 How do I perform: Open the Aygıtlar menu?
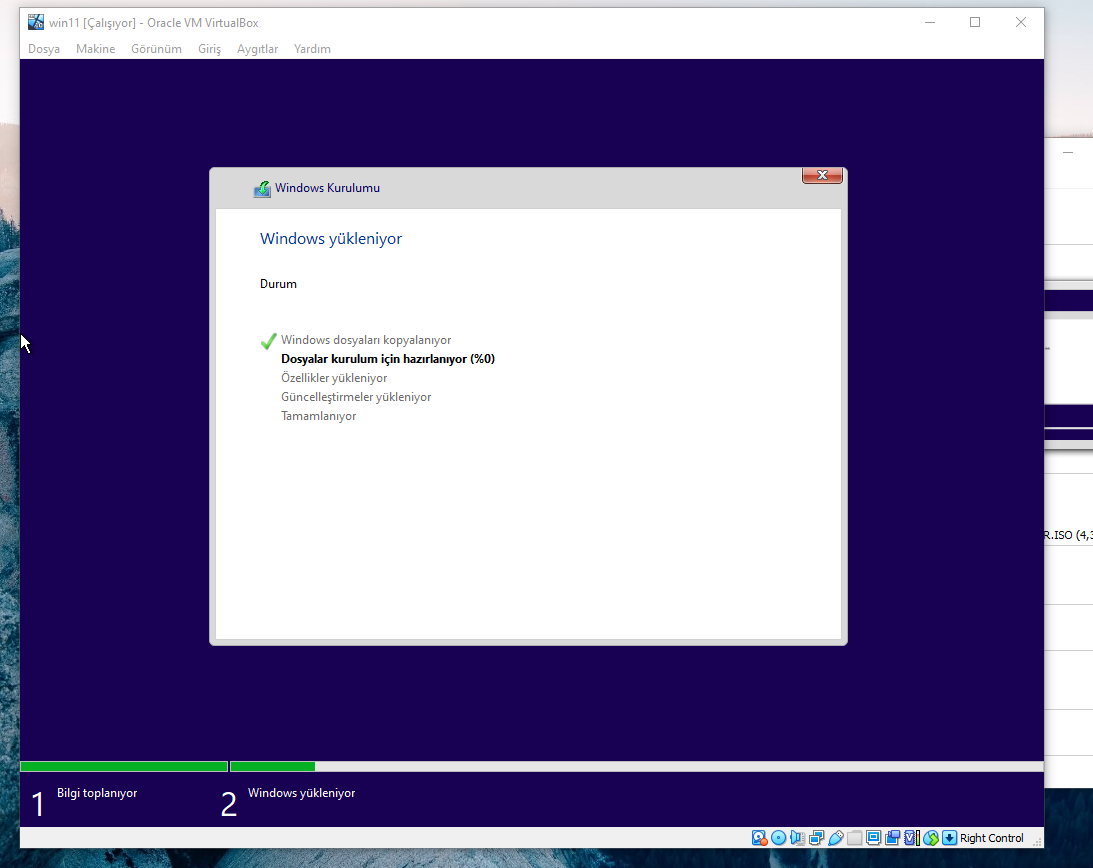click(x=257, y=49)
